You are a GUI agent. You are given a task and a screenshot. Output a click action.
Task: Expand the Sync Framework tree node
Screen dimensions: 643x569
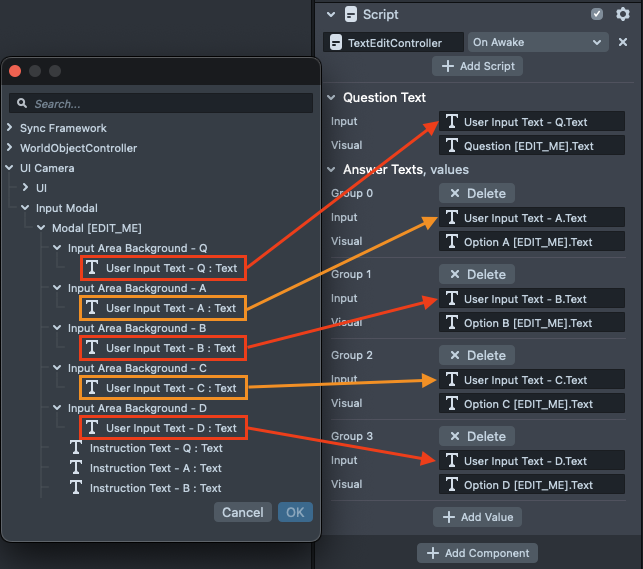(x=9, y=127)
